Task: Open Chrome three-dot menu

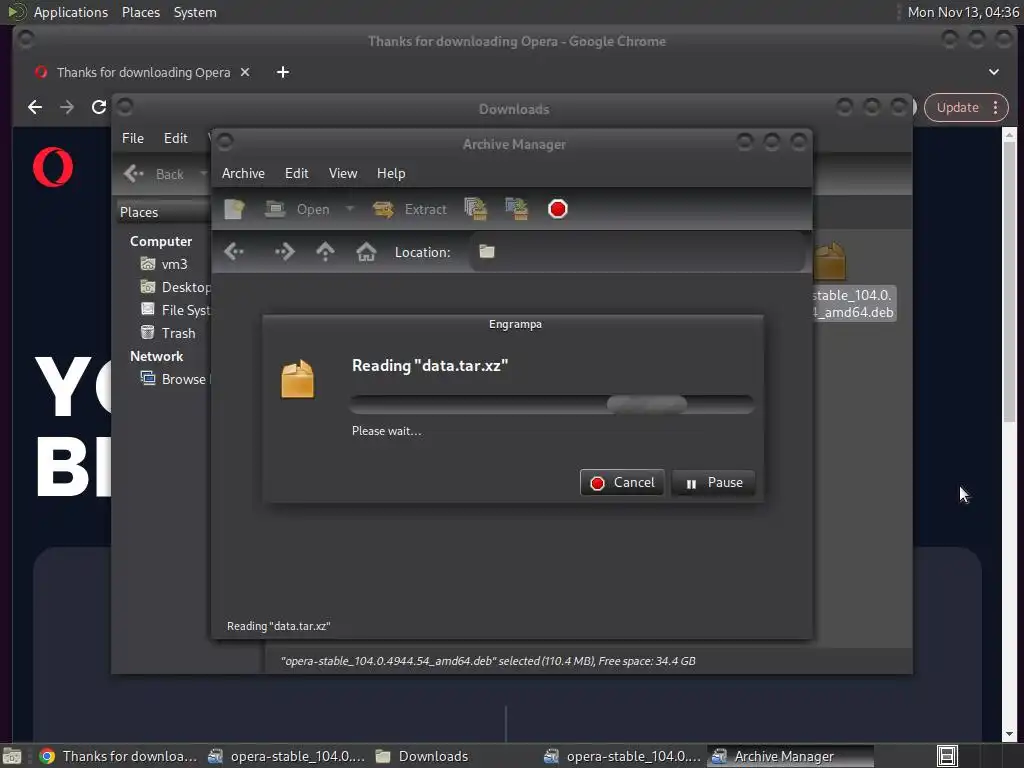Action: pos(995,107)
